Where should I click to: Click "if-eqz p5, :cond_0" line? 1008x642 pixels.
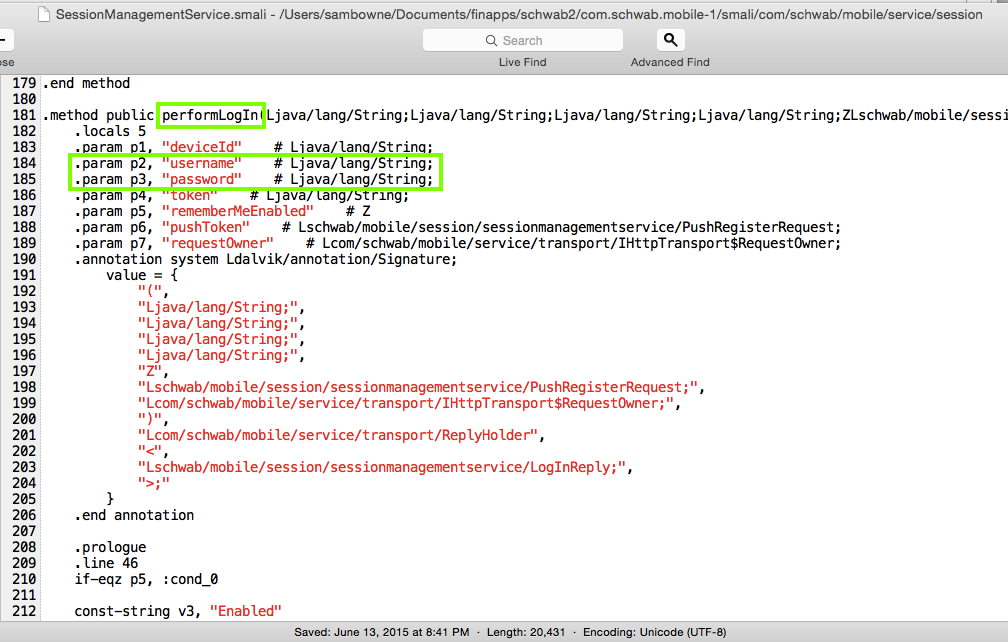pyautogui.click(x=147, y=580)
